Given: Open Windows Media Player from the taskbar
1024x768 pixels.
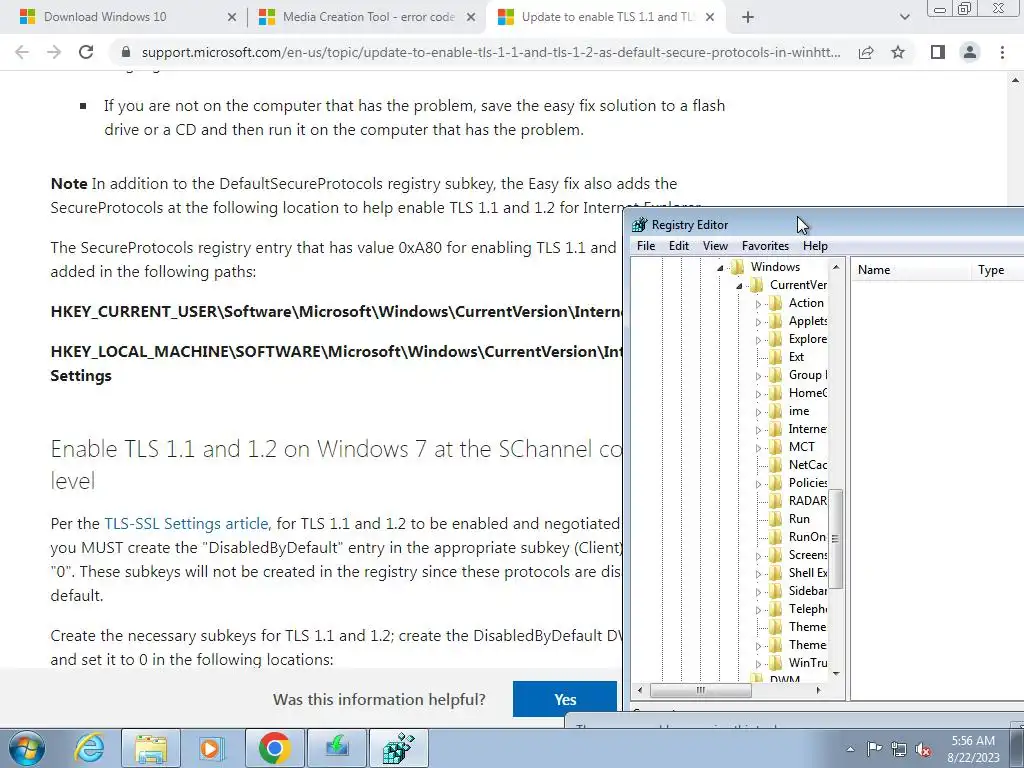Looking at the screenshot, I should (x=210, y=748).
